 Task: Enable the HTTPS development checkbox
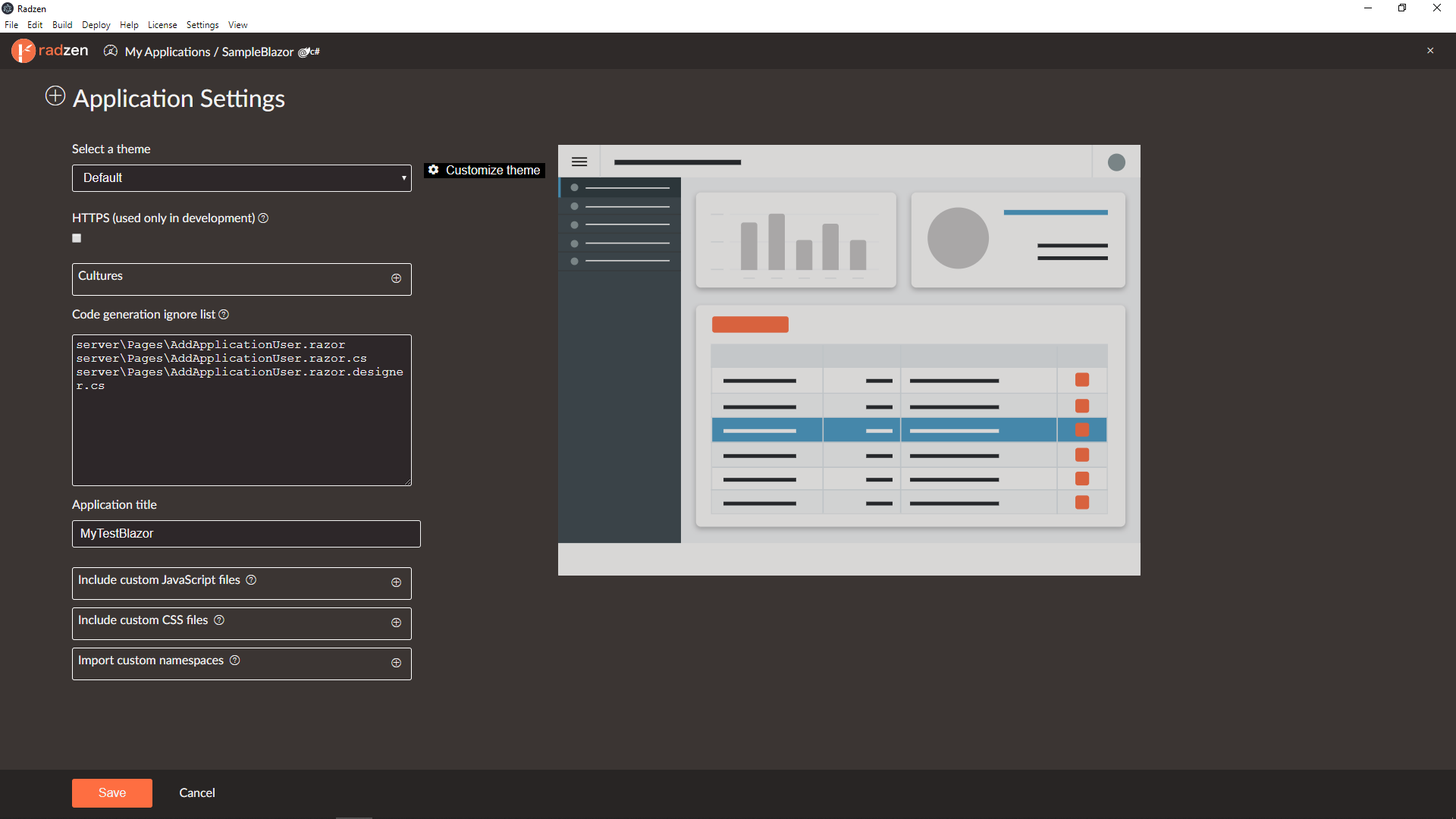[77, 238]
